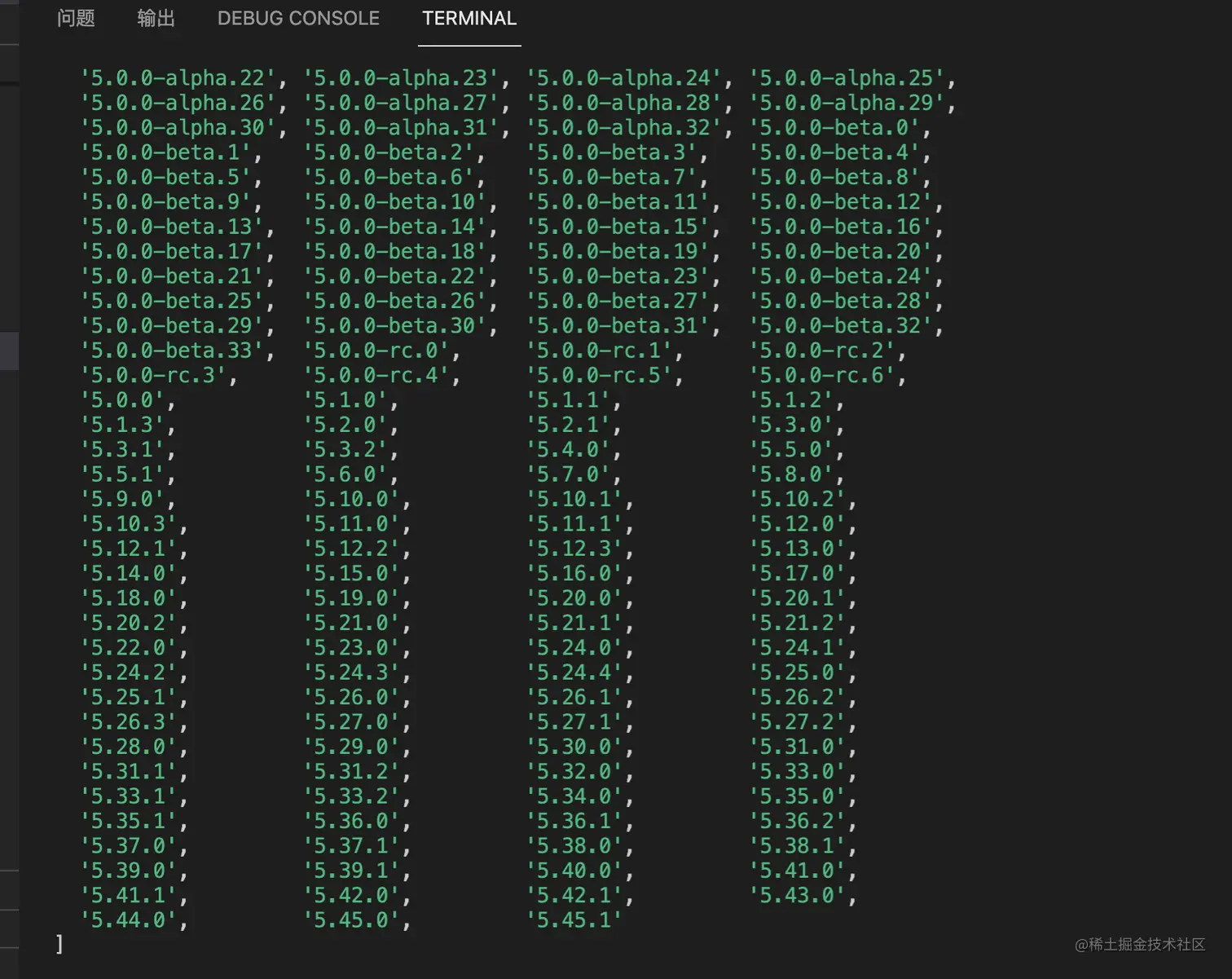Click the '5.2.1' version entry
The height and width of the screenshot is (979, 1232).
[x=569, y=425]
